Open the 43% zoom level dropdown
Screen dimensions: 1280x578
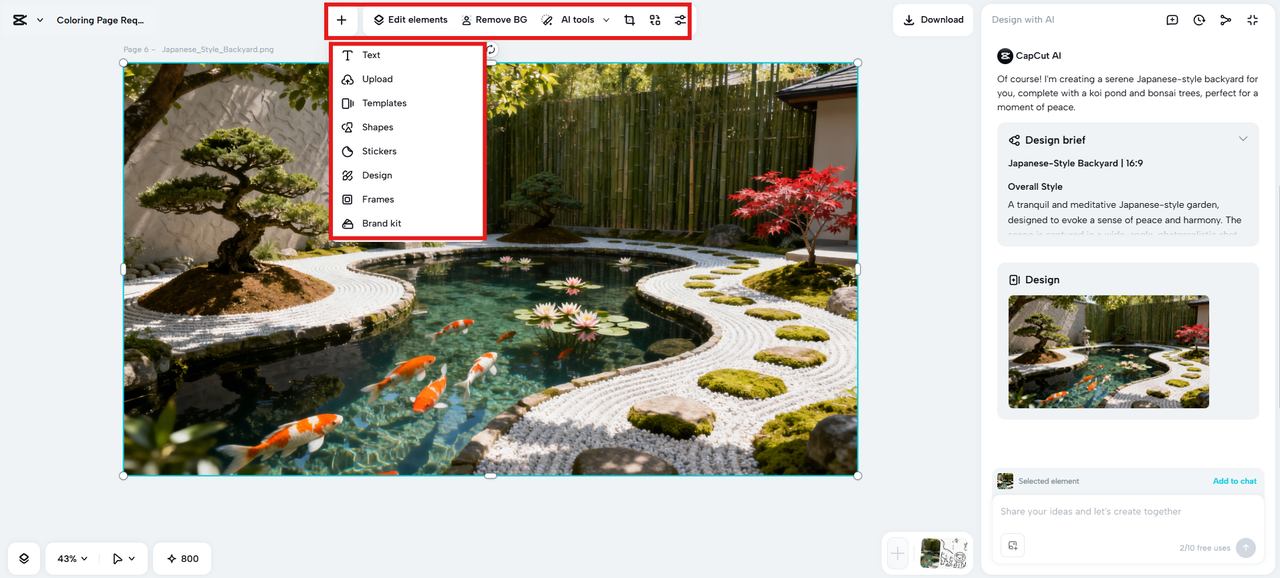tap(71, 558)
